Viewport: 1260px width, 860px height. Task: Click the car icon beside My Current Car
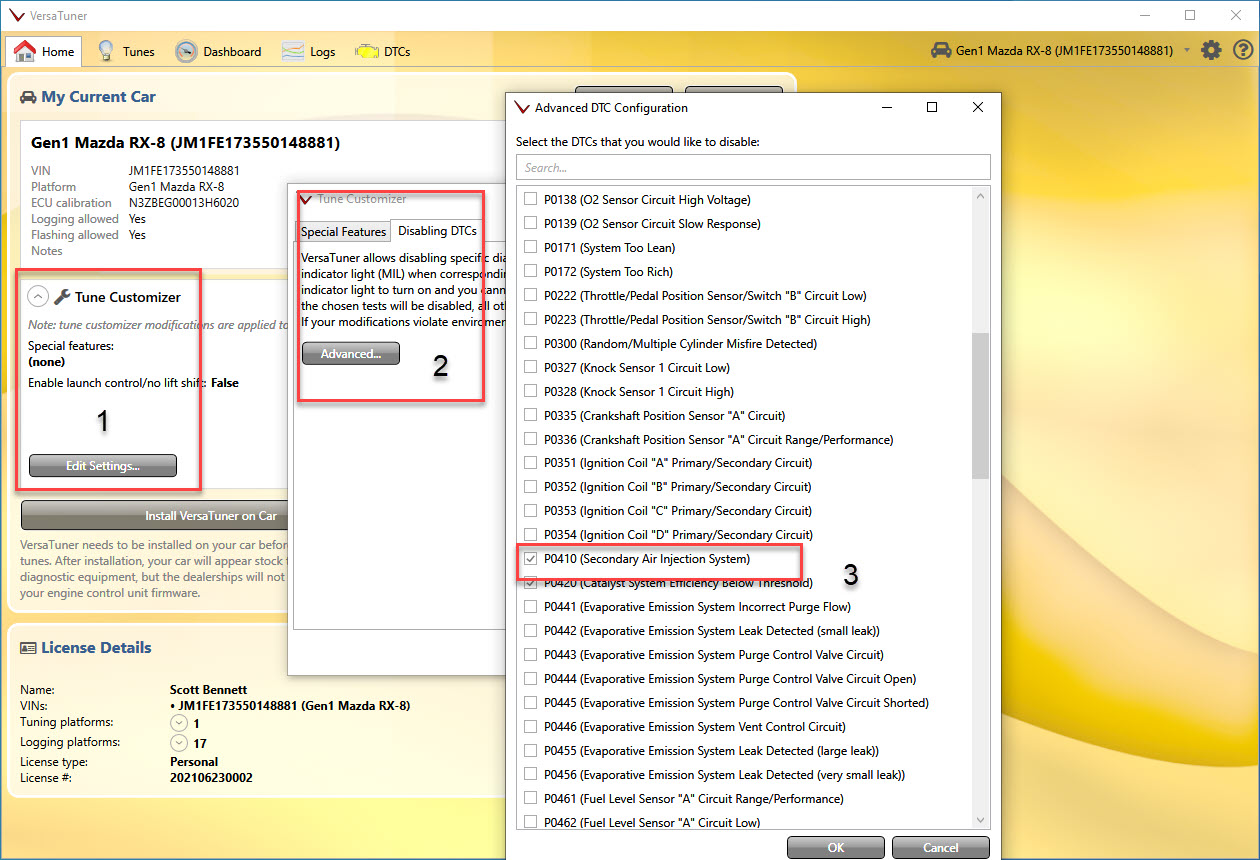(28, 97)
